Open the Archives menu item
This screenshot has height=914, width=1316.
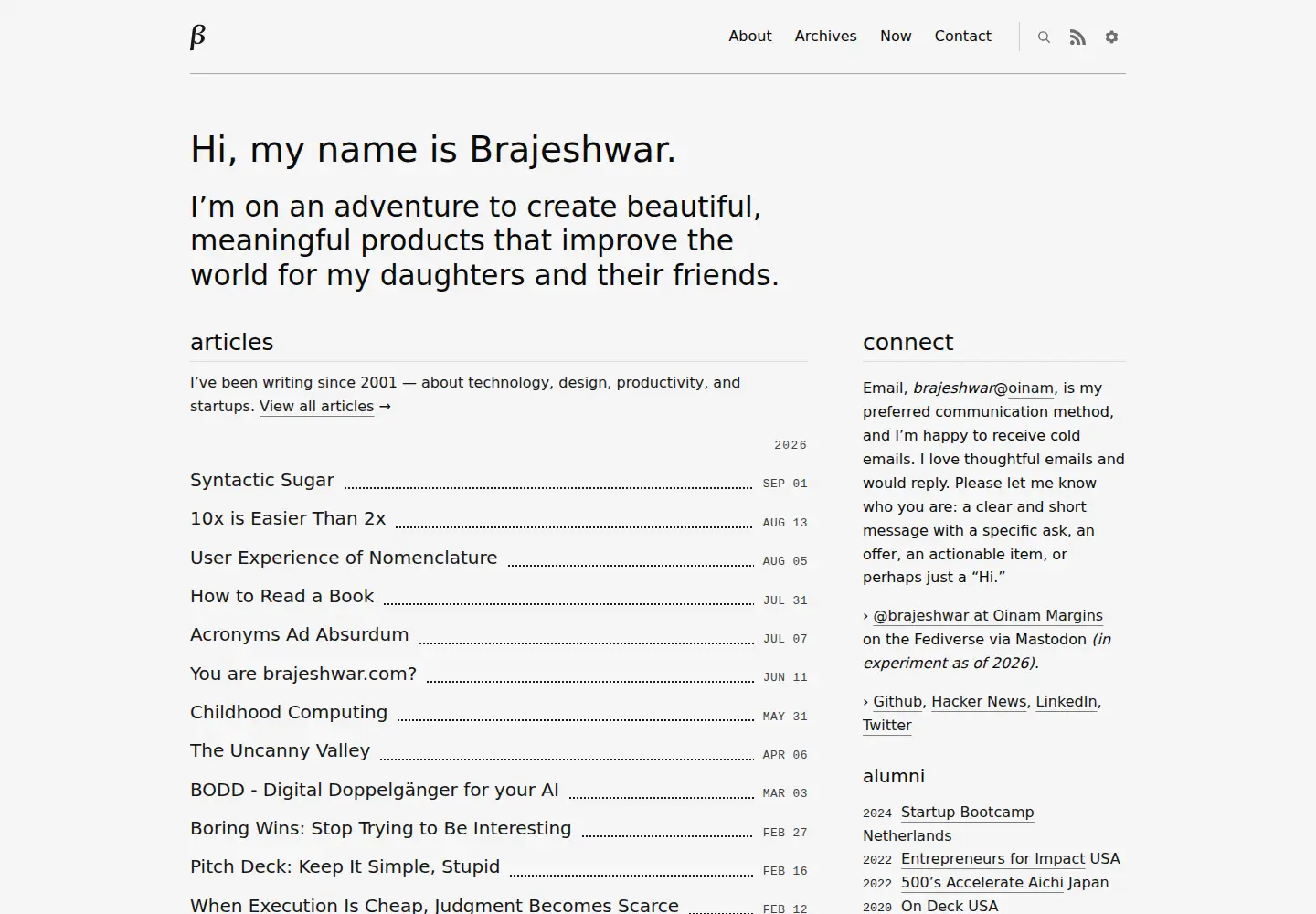pos(825,37)
